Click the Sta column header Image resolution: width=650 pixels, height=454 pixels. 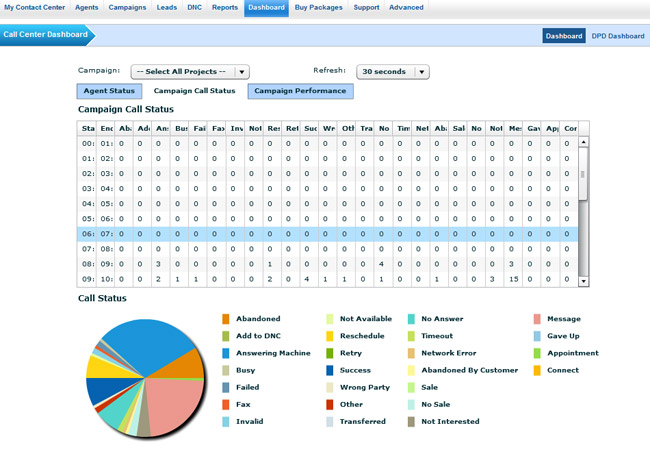point(87,129)
